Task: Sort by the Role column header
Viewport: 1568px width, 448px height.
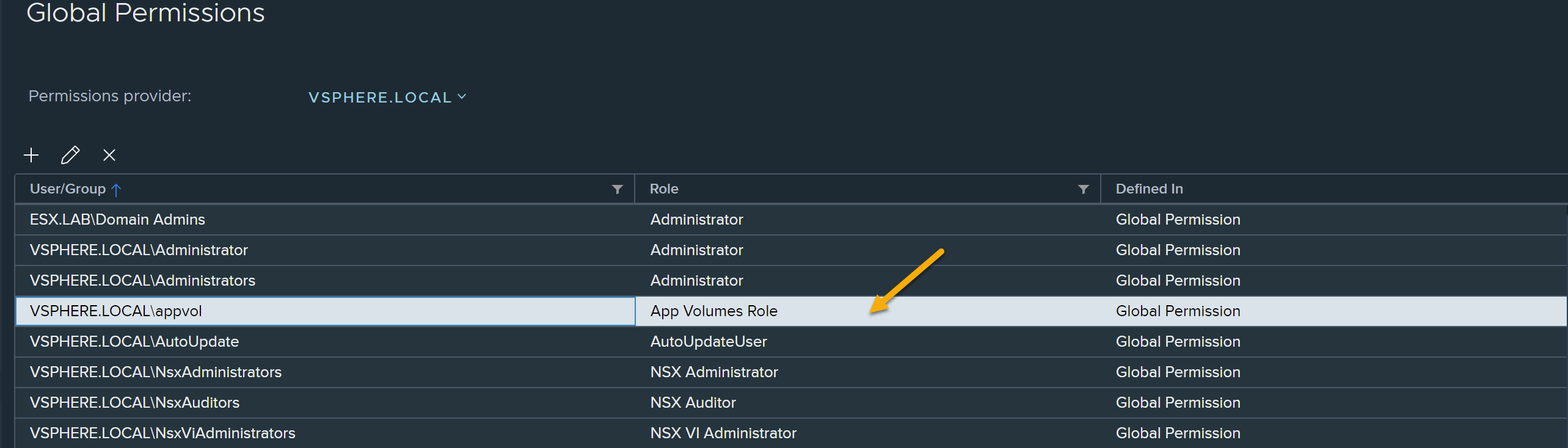Action: click(664, 189)
